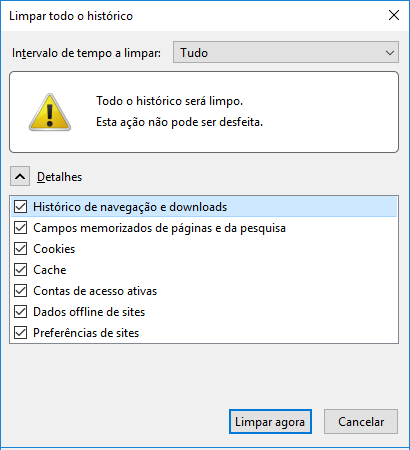Click the dropdown arrow next to Tudo
This screenshot has width=410, height=450.
coord(390,53)
